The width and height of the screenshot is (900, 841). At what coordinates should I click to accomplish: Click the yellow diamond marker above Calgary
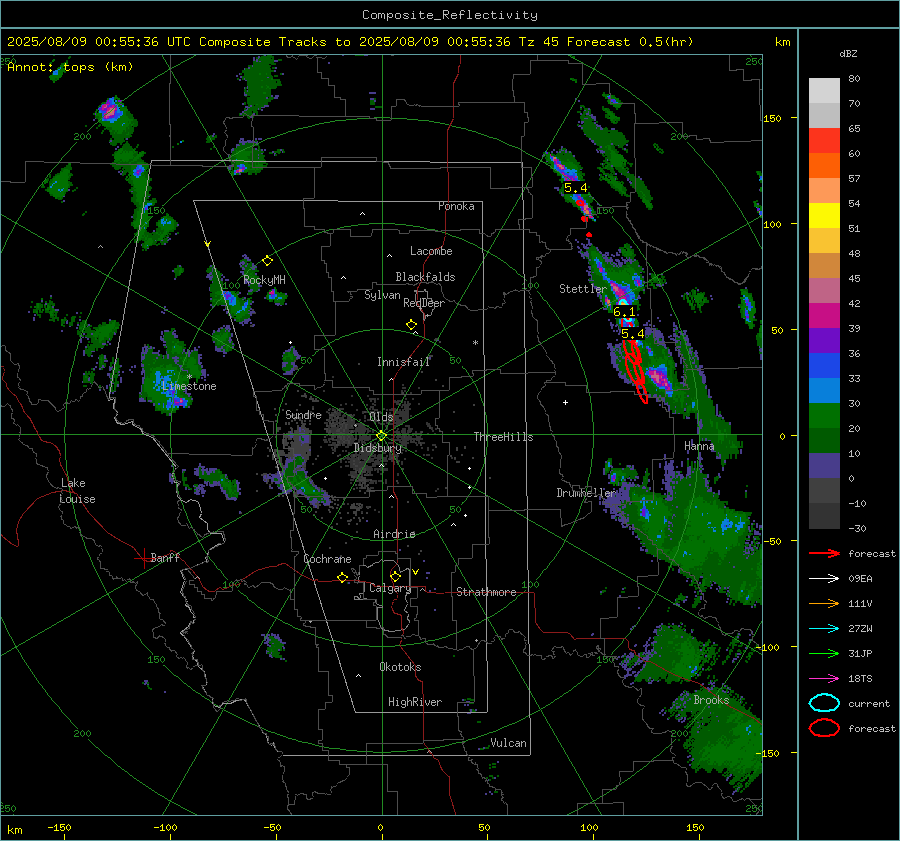tap(395, 576)
